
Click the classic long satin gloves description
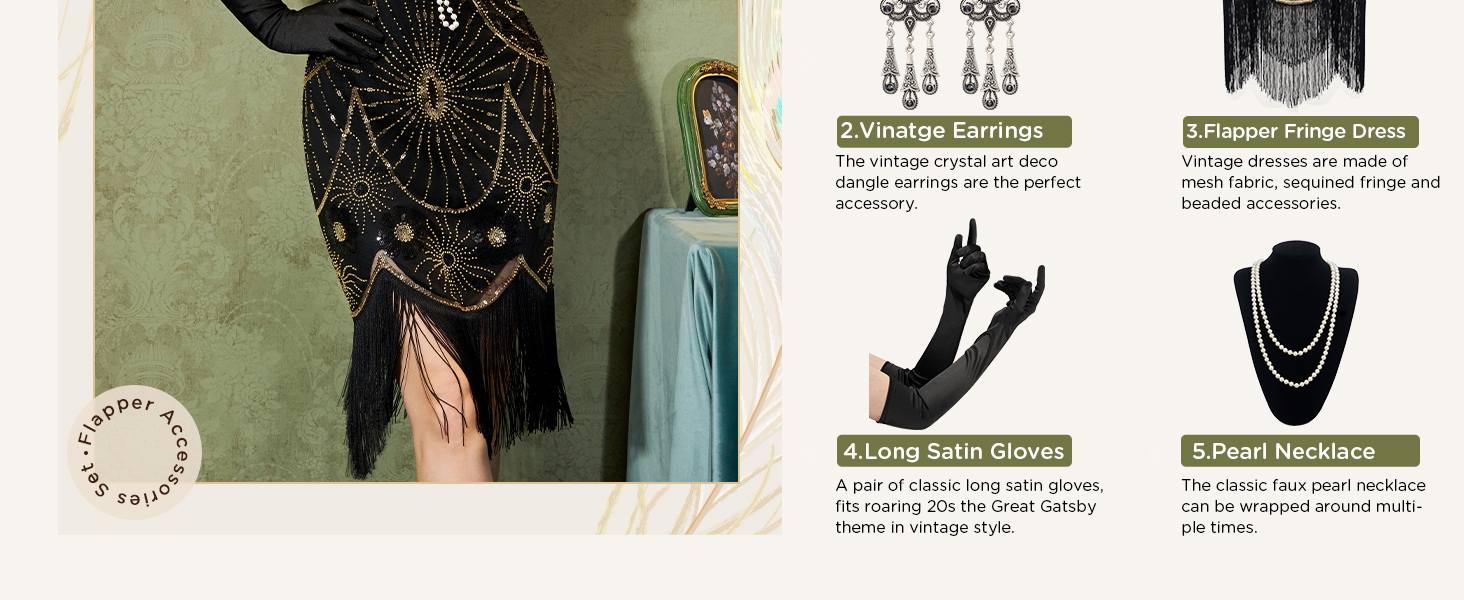click(x=970, y=506)
